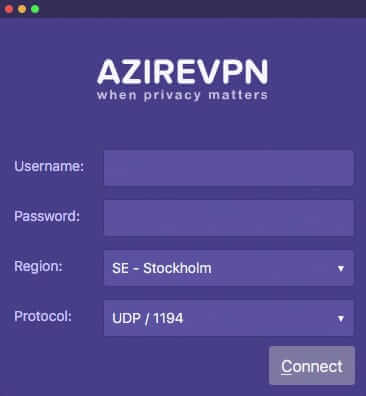Click the Protocol: label
This screenshot has height=396, width=366.
point(43,316)
